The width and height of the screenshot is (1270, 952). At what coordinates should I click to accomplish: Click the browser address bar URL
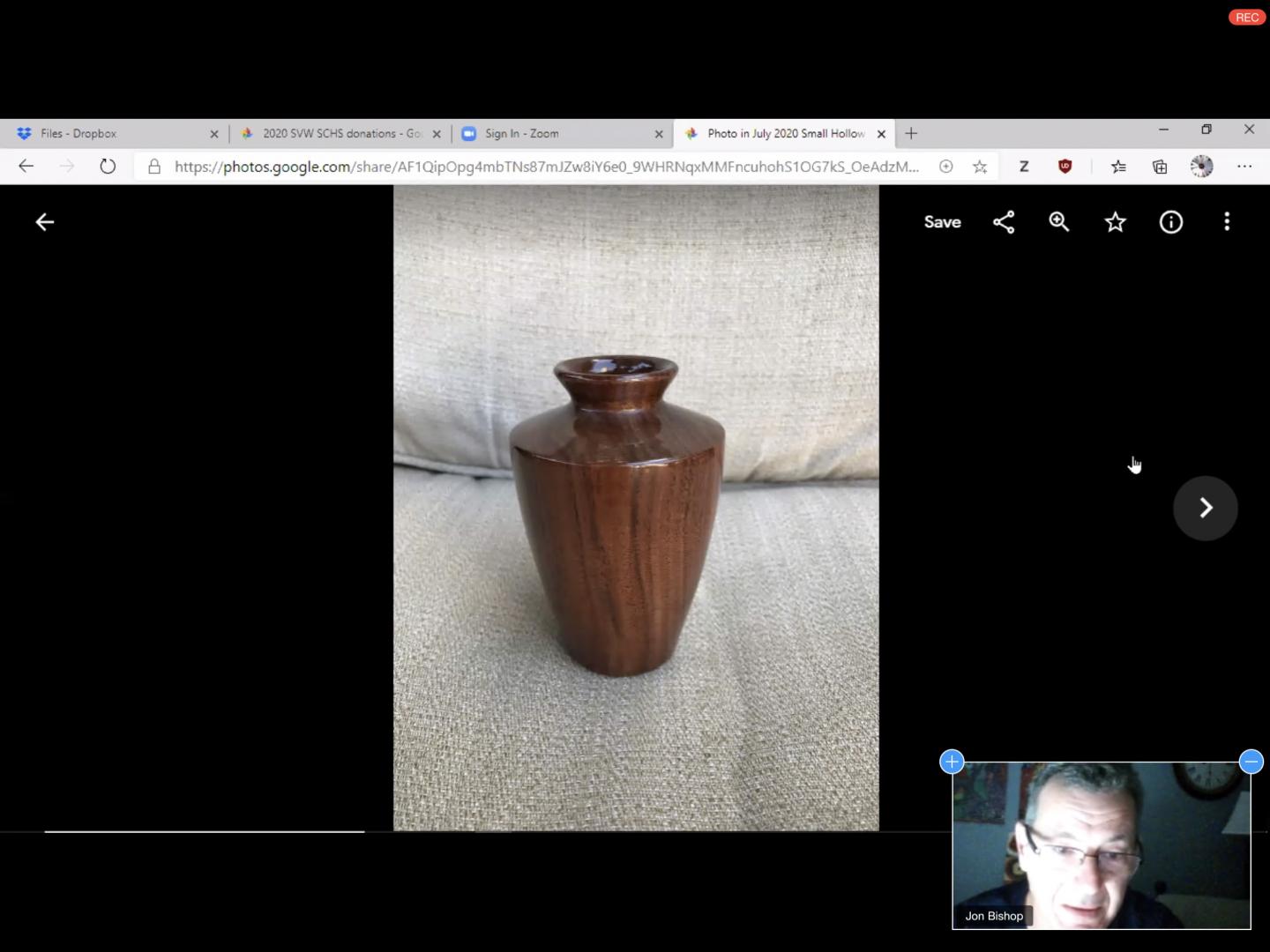click(x=547, y=167)
